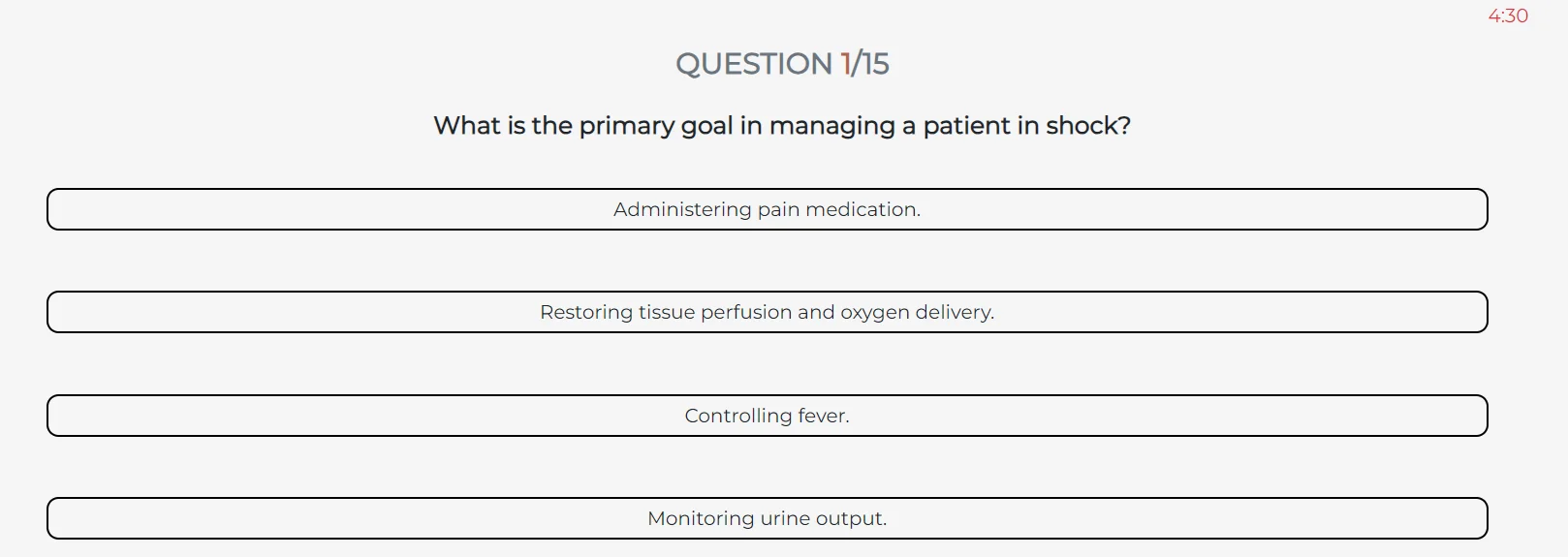Answer with the fever control option

tap(767, 416)
